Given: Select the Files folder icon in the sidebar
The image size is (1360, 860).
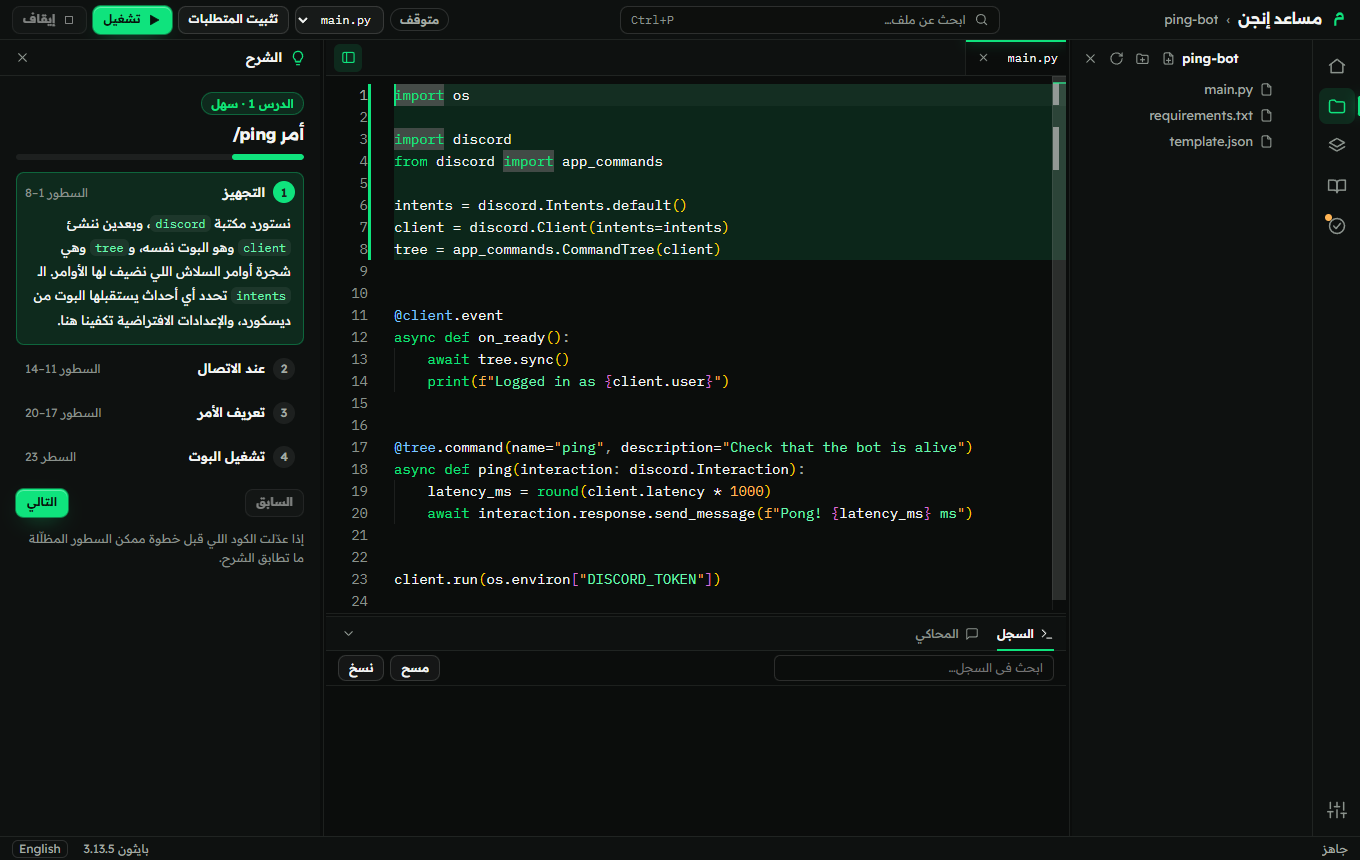Looking at the screenshot, I should pyautogui.click(x=1336, y=106).
